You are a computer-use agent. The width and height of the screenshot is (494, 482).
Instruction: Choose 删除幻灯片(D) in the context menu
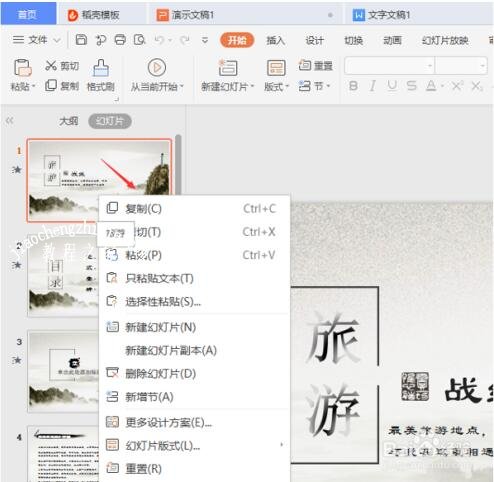click(x=194, y=374)
